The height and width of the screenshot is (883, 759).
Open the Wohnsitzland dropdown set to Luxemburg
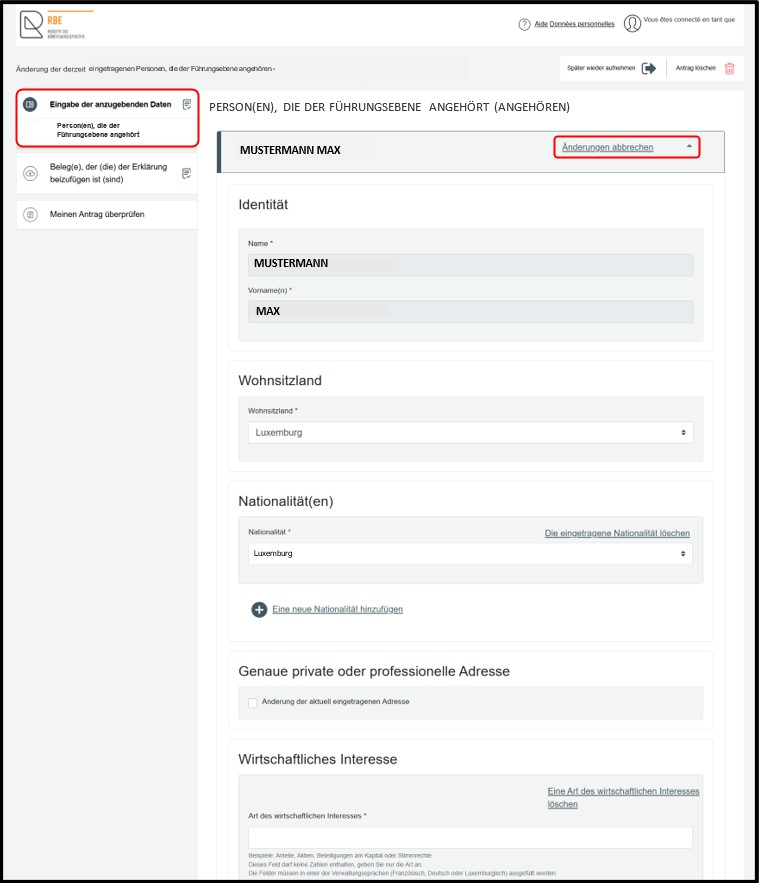tap(470, 432)
